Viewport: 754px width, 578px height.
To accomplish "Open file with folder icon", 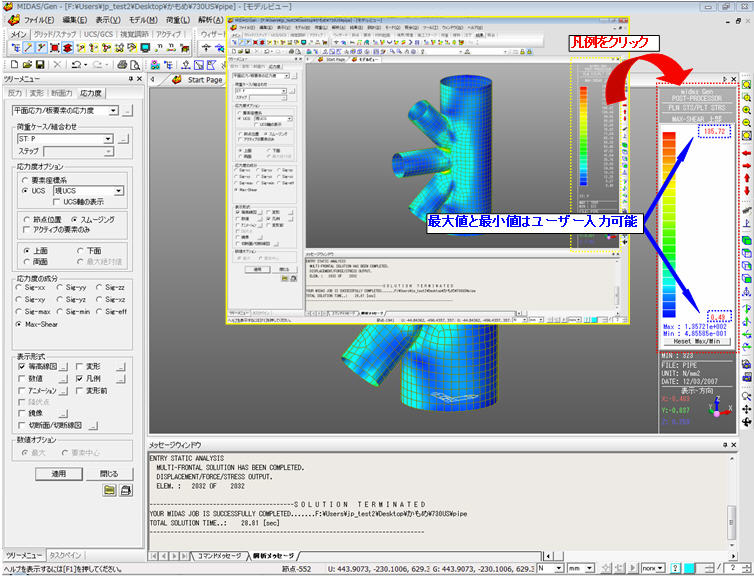I will (x=27, y=64).
